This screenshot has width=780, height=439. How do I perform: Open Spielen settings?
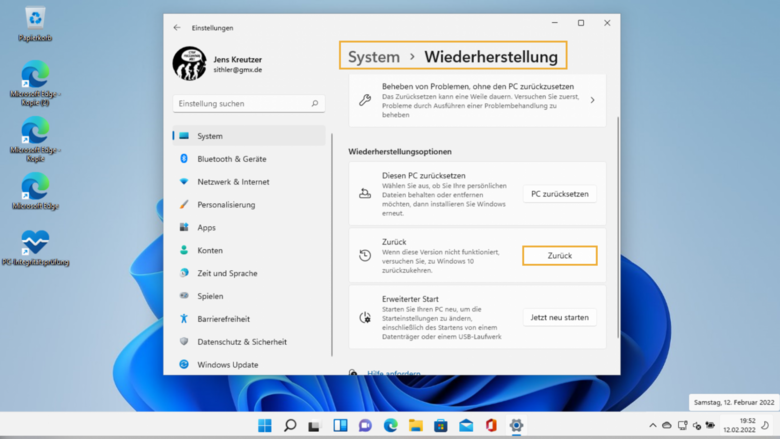pos(249,296)
